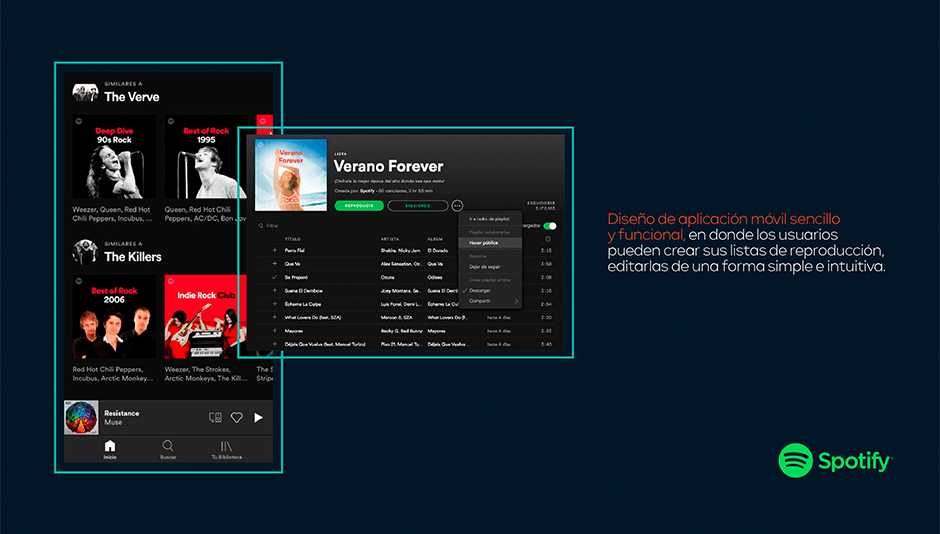The image size is (940, 534).
Task: Click the clock duration column icon
Action: pyautogui.click(x=548, y=239)
